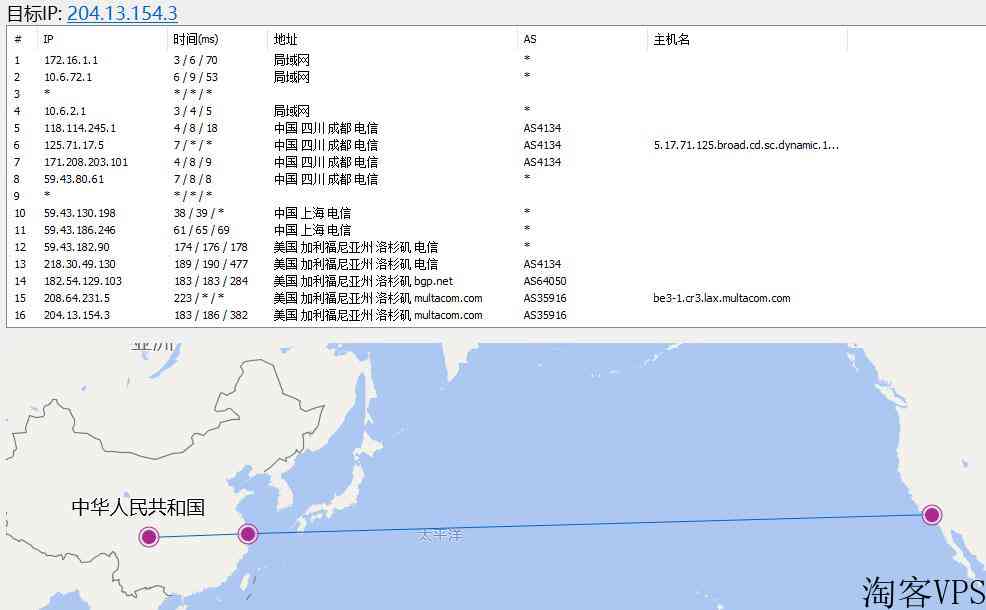Open the target IP link 204.13.154.3
Viewport: 986px width, 610px height.
coord(122,13)
